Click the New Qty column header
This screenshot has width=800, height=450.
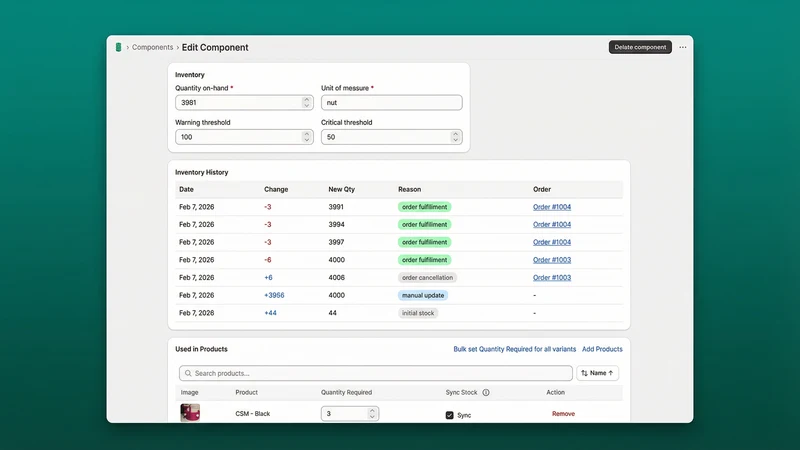pos(341,189)
